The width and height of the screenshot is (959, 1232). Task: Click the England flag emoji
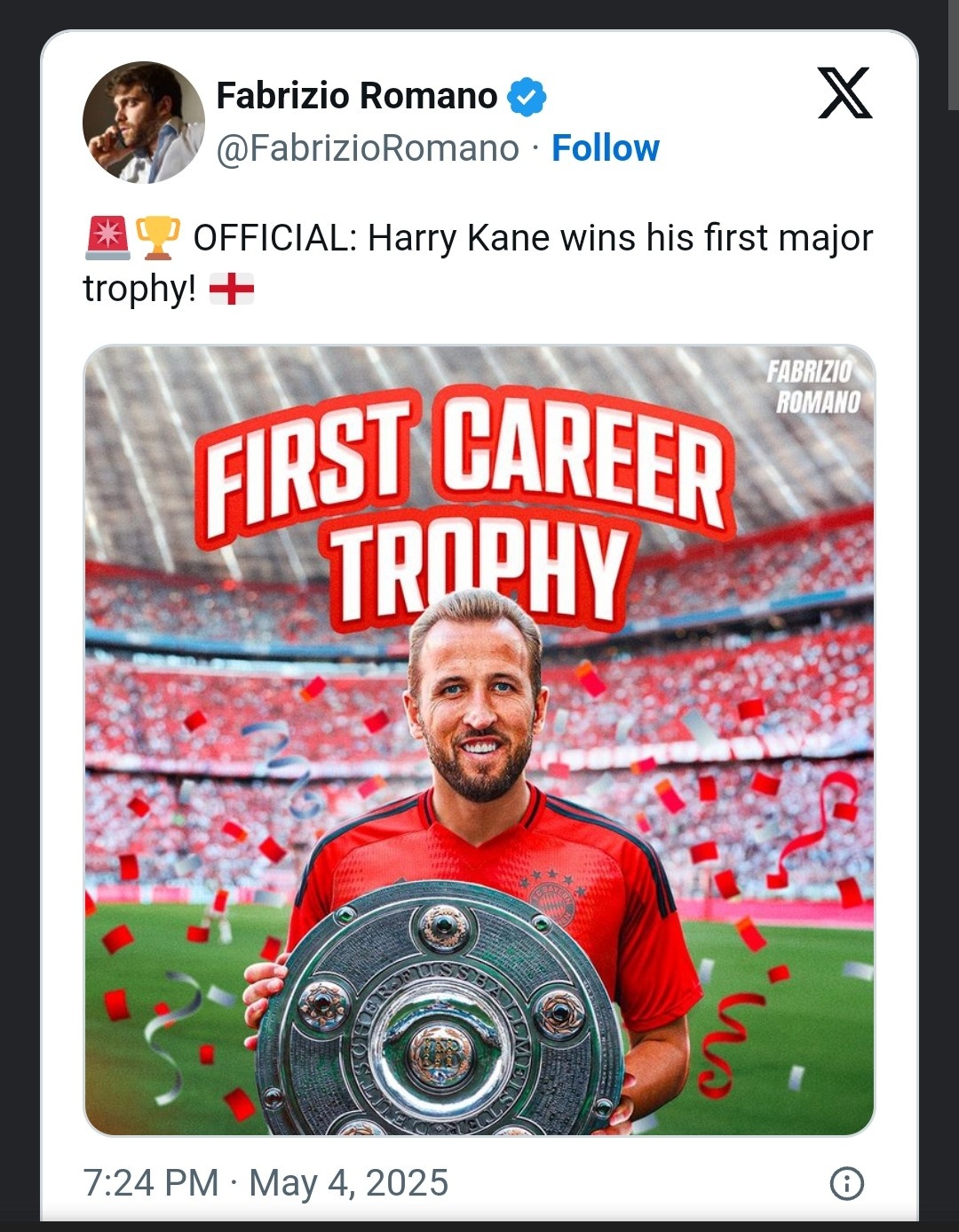(232, 289)
